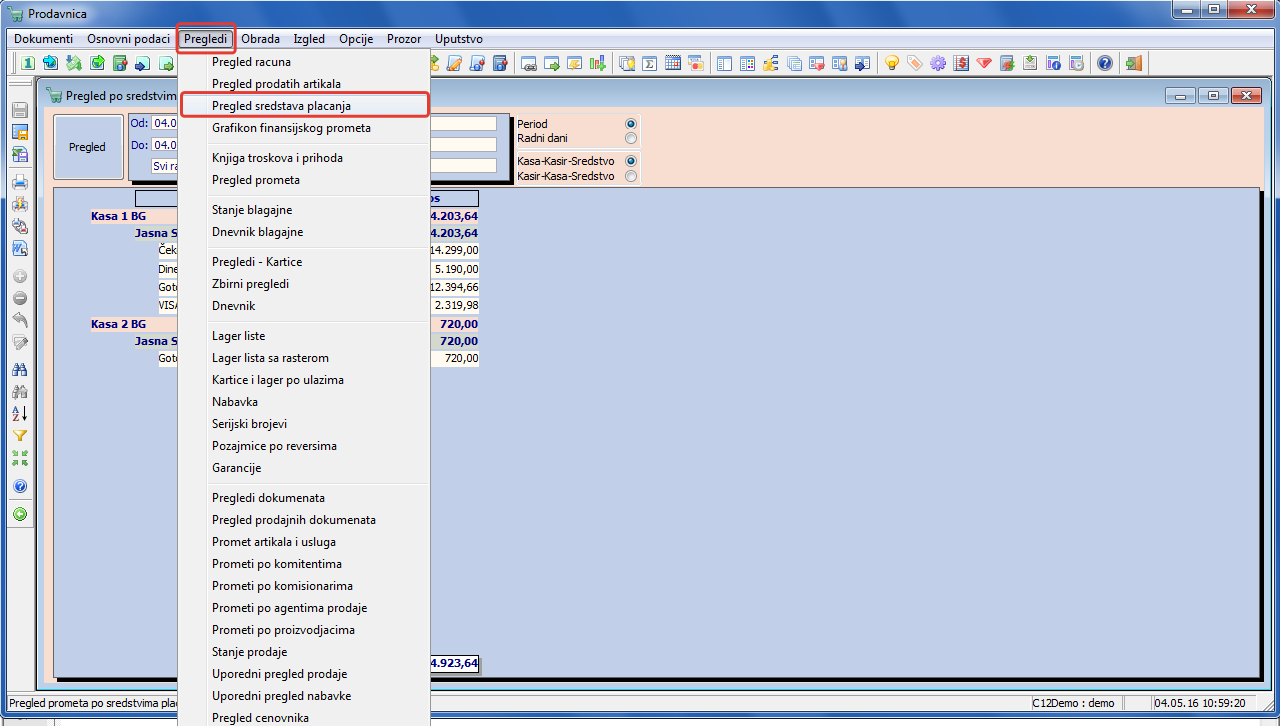The width and height of the screenshot is (1280, 726).
Task: Click the exit door toolbar icon
Action: 1133,63
